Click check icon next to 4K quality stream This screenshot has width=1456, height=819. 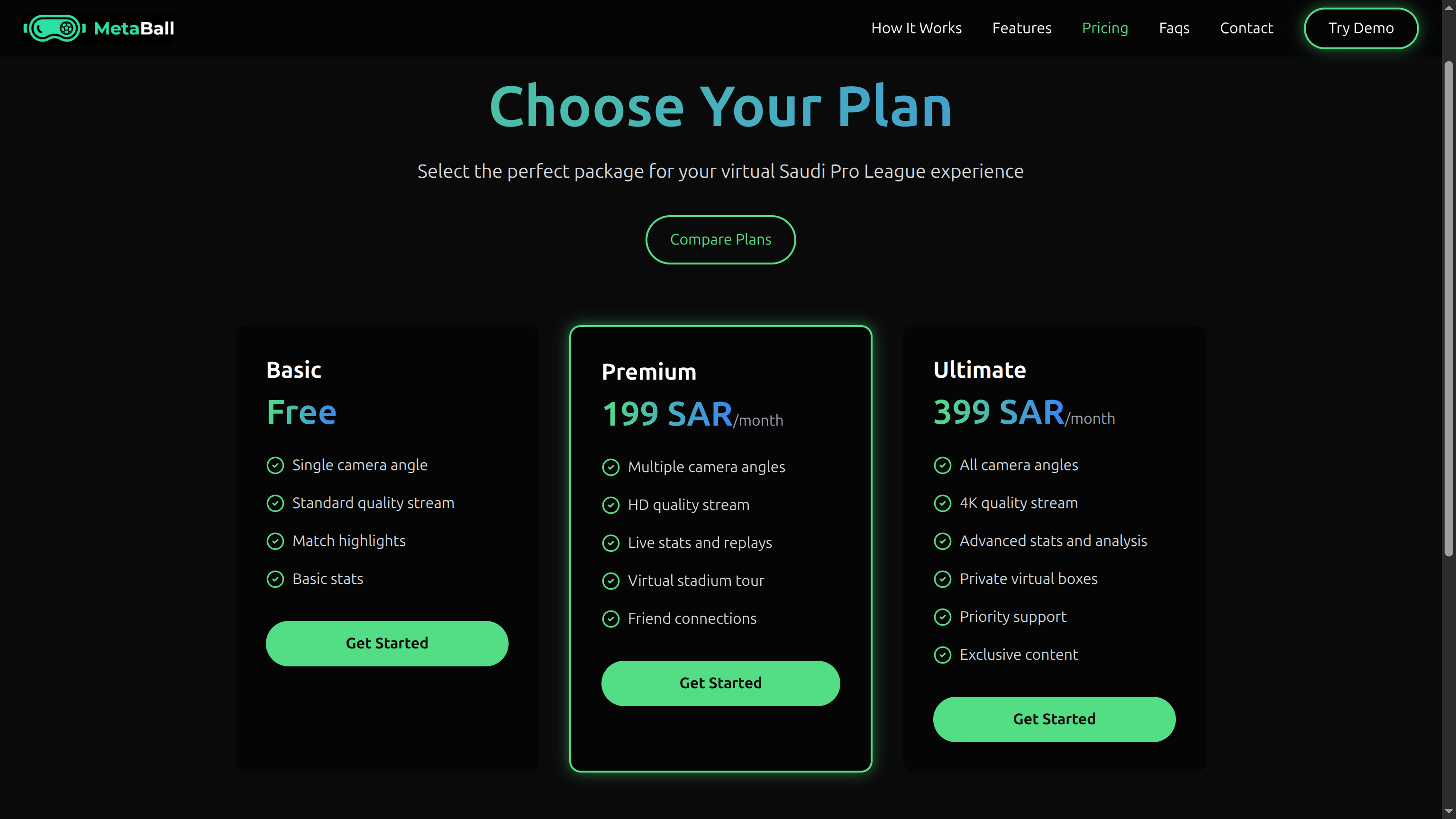click(x=942, y=503)
